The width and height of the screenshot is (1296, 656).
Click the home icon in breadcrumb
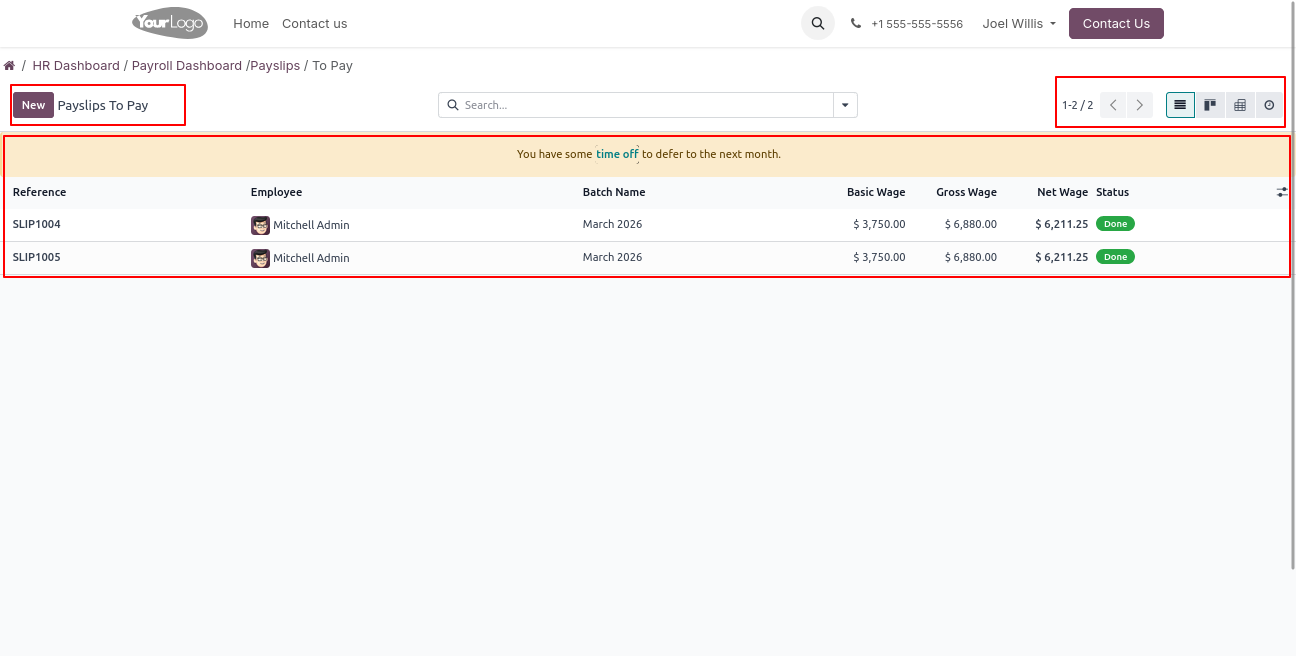9,66
